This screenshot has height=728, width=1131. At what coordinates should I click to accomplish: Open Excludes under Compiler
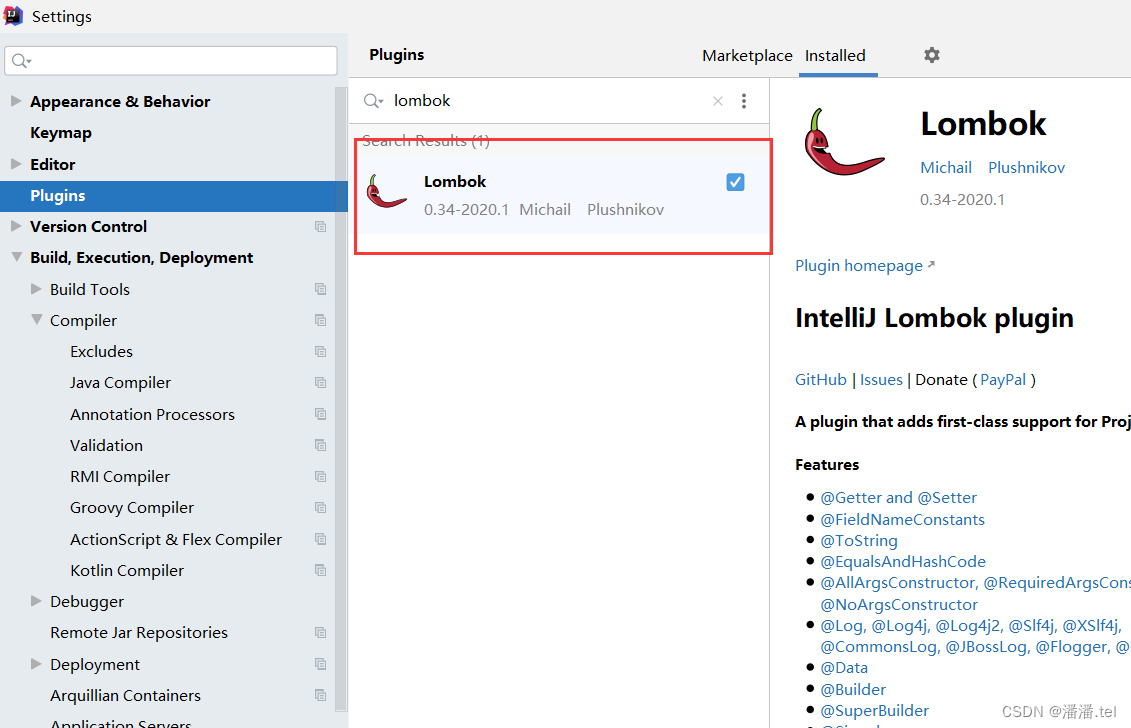(x=102, y=351)
